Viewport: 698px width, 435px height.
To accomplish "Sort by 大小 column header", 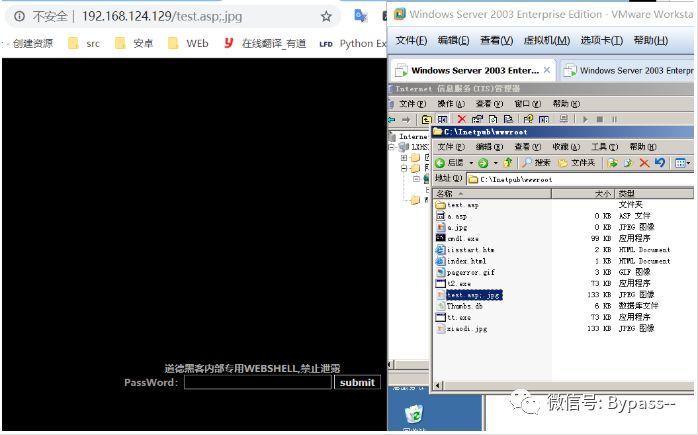I will point(583,193).
